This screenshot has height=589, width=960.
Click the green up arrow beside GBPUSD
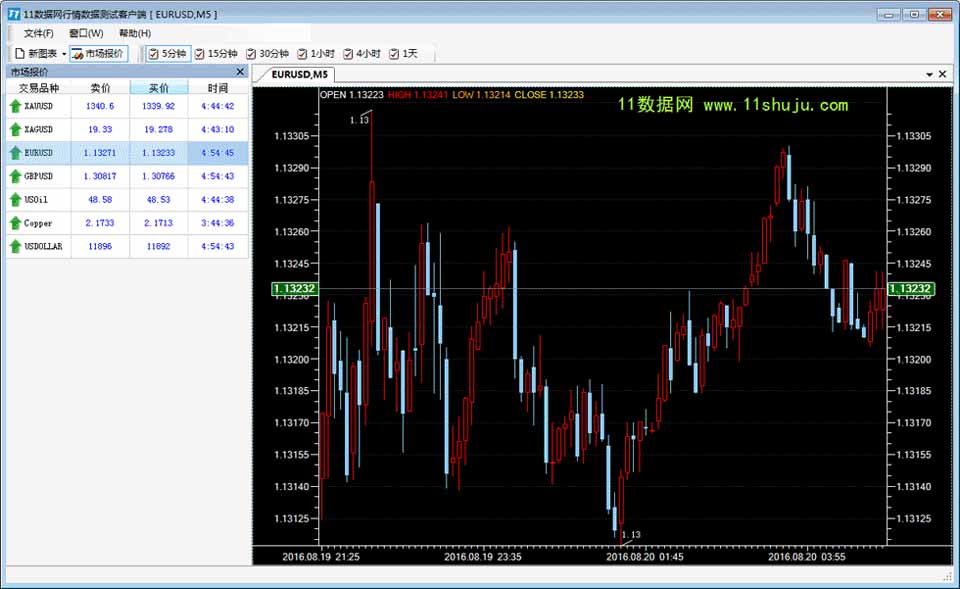[15, 176]
